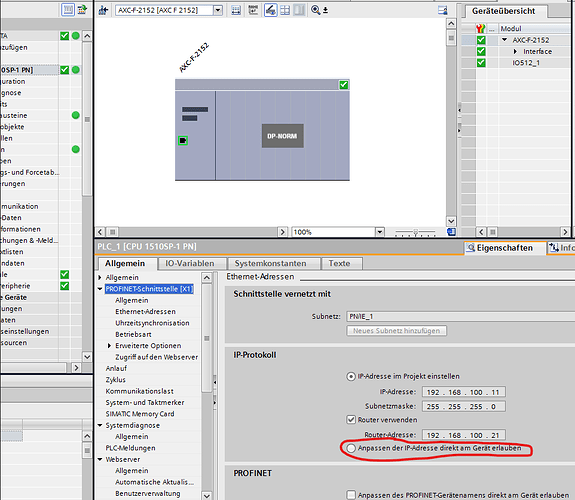Click the device labels toolbar icon after the dropdown
The height and width of the screenshot is (500, 575).
click(236, 10)
